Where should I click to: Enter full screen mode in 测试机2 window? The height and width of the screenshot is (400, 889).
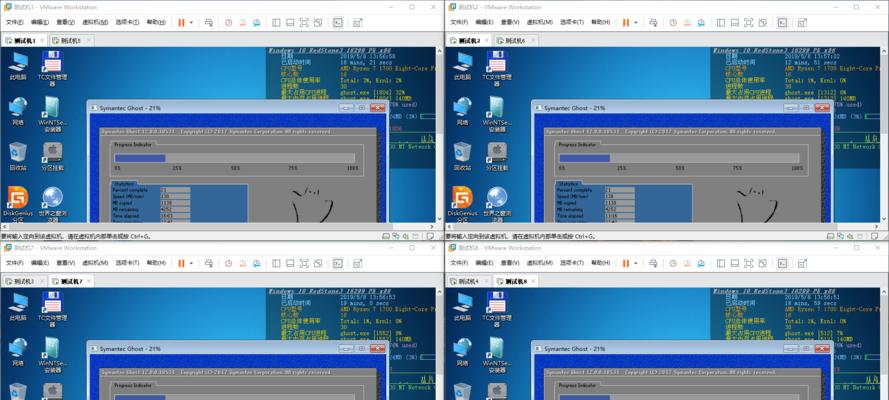748,23
